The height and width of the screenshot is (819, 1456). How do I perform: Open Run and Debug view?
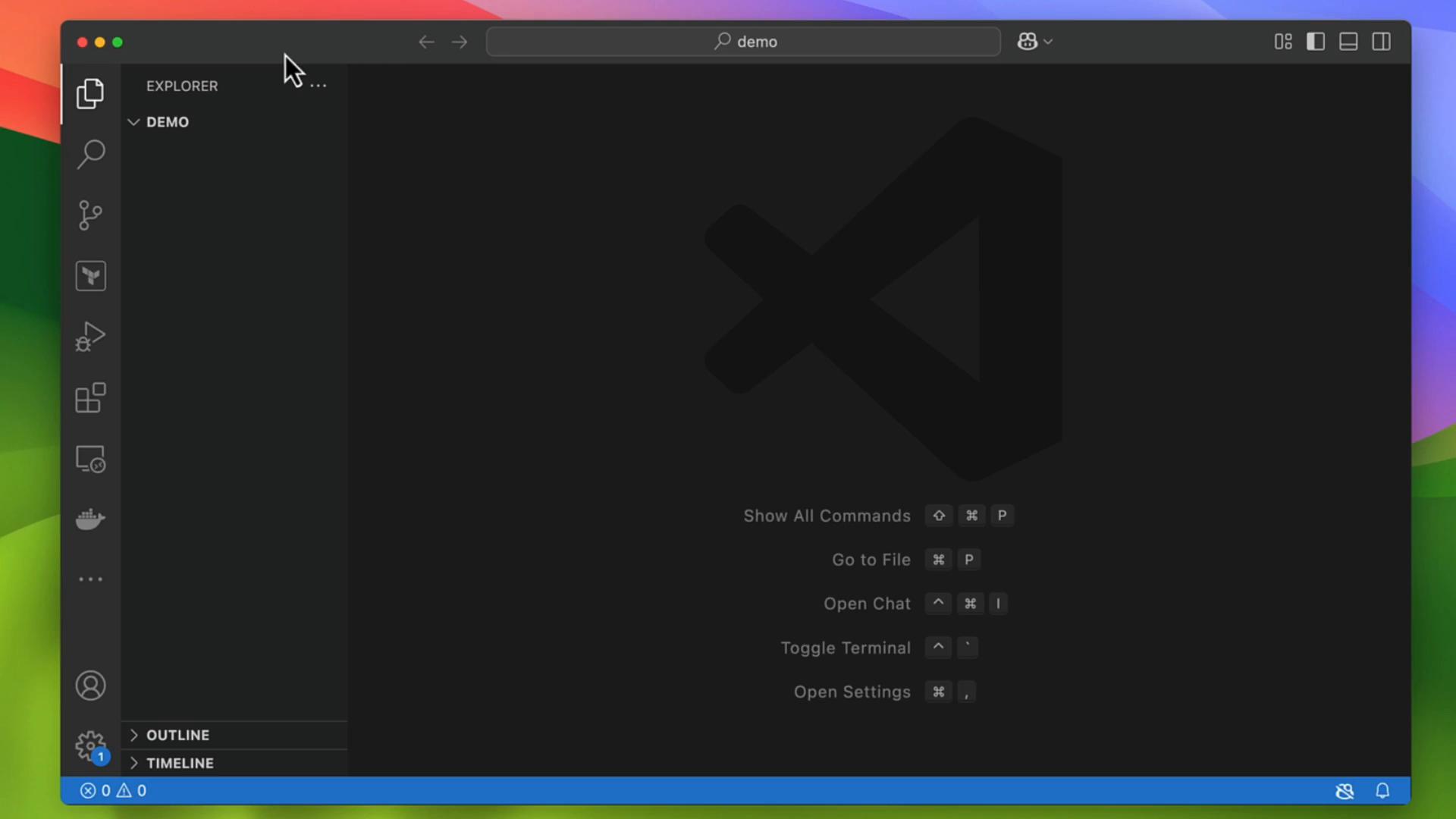[x=90, y=337]
